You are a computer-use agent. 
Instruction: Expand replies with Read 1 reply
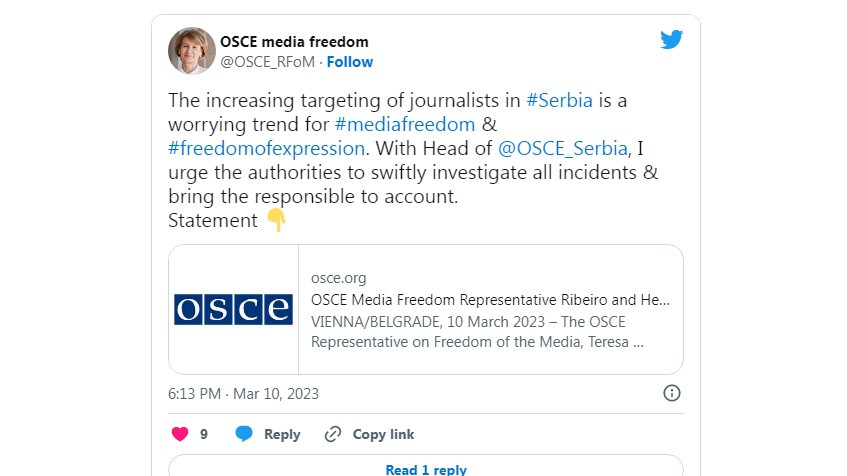[x=426, y=469]
